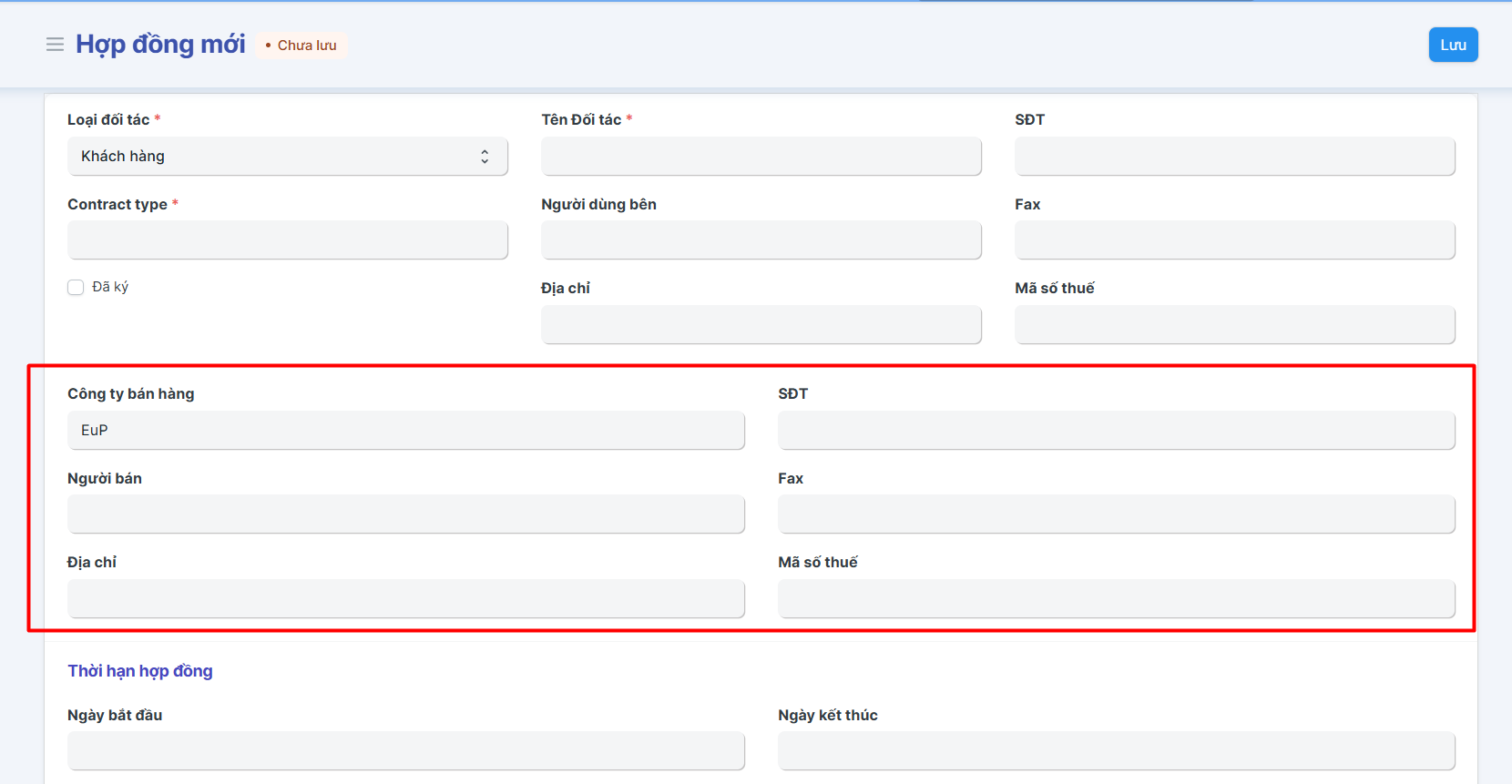Click the Lưu save button

point(1453,45)
